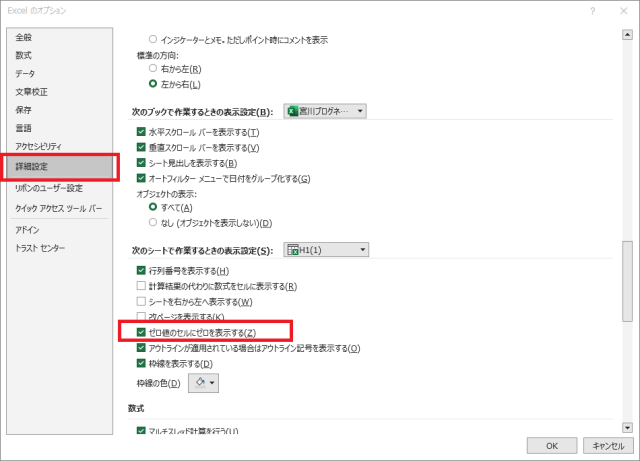This screenshot has width=640, height=461.
Task: Click the scrollbar down arrow
Action: [627, 428]
